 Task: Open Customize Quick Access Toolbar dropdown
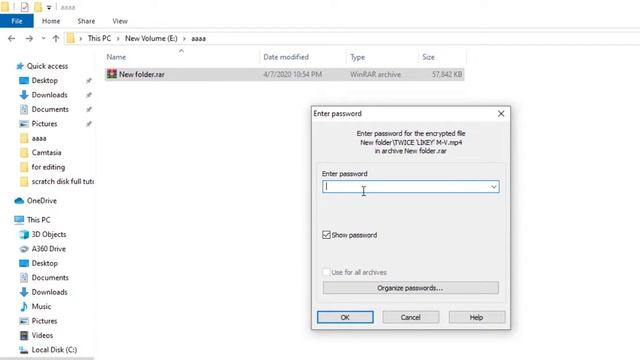pos(49,7)
